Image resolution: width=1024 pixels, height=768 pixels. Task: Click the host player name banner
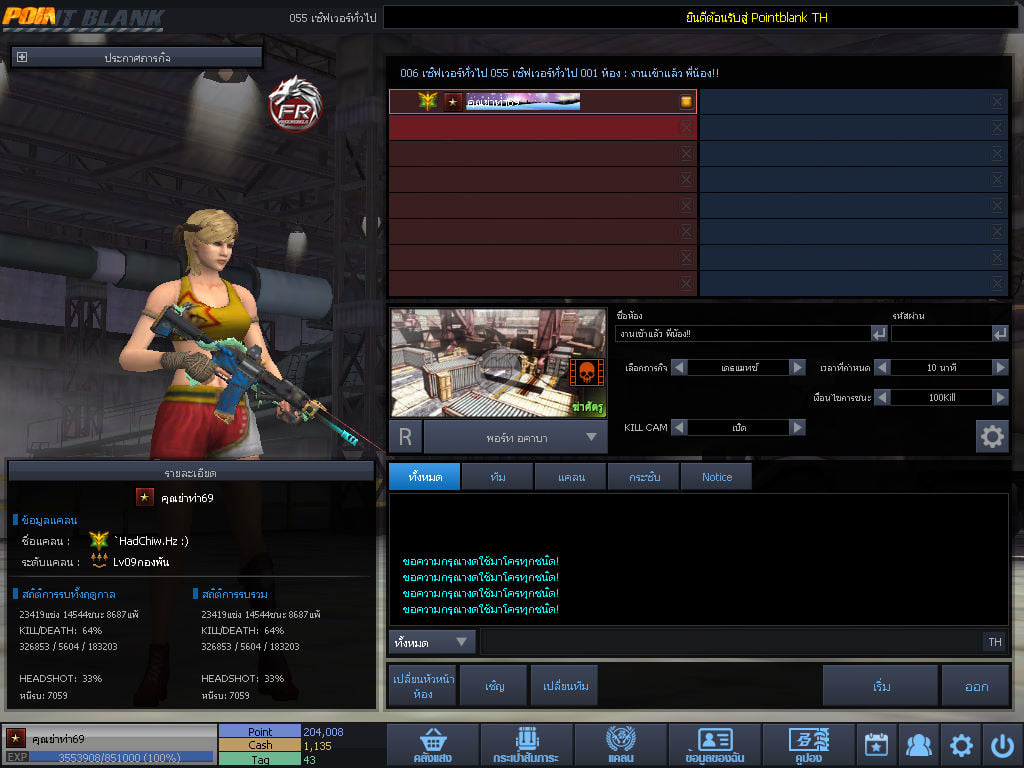pyautogui.click(x=522, y=101)
